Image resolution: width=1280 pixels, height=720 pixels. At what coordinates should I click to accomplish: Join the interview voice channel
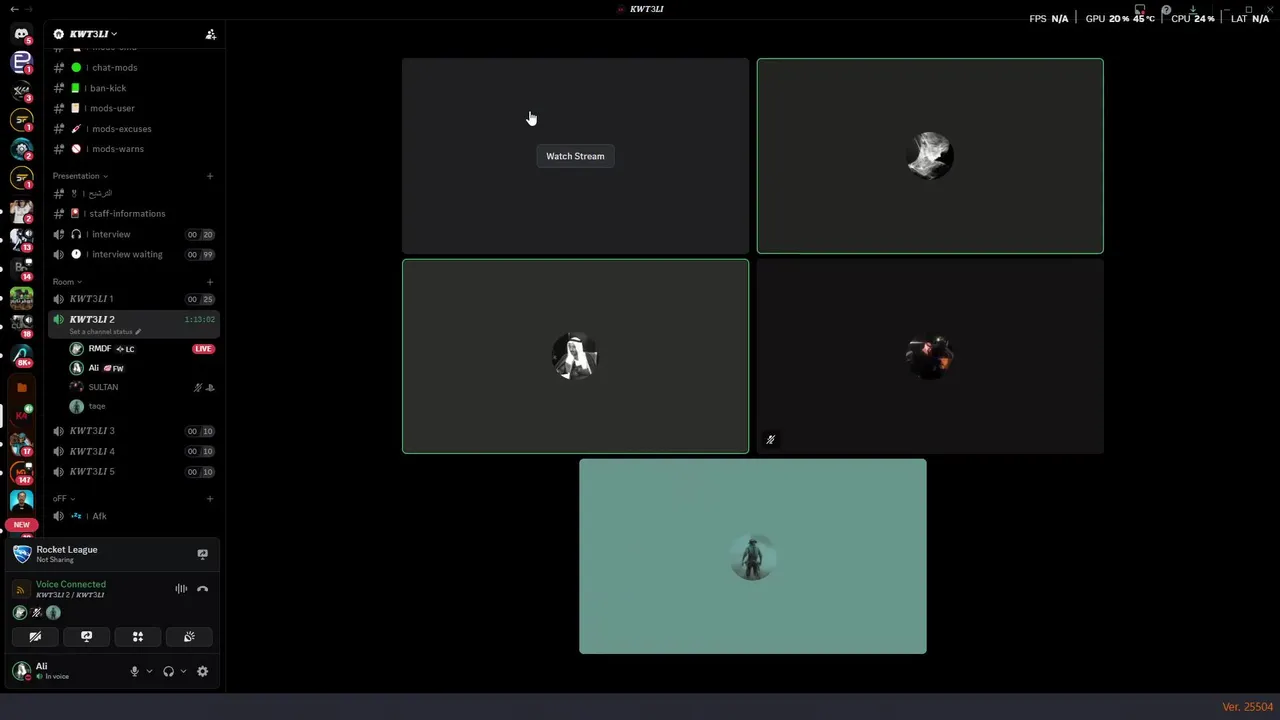tap(134, 234)
